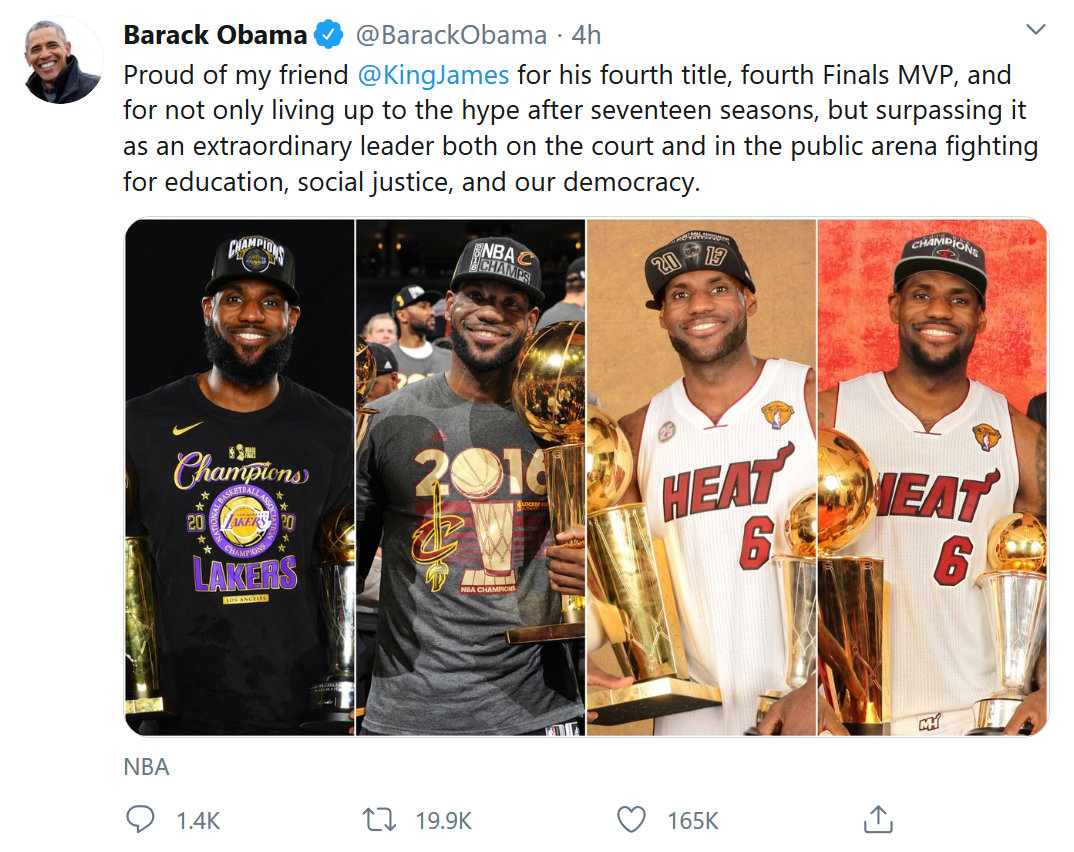Open the Heat photo with 2013 cap
Viewport: 1074px width, 852px height.
(701, 478)
